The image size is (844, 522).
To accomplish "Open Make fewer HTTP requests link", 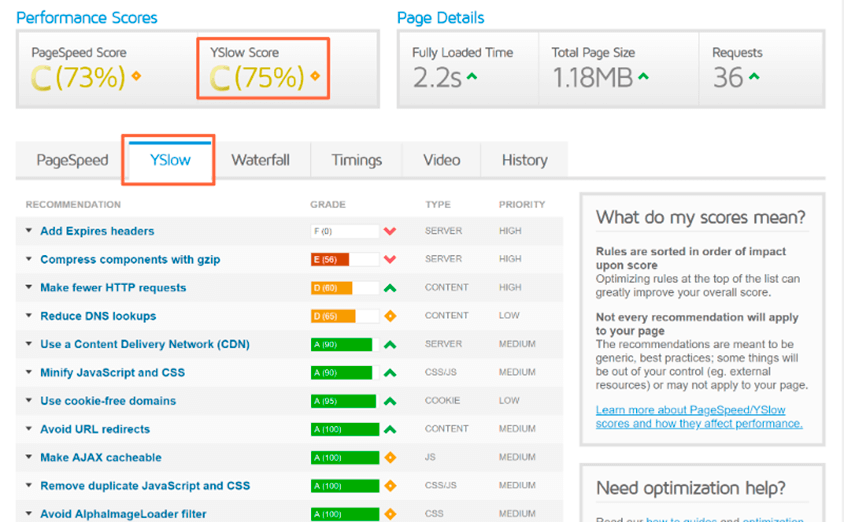I will [113, 287].
